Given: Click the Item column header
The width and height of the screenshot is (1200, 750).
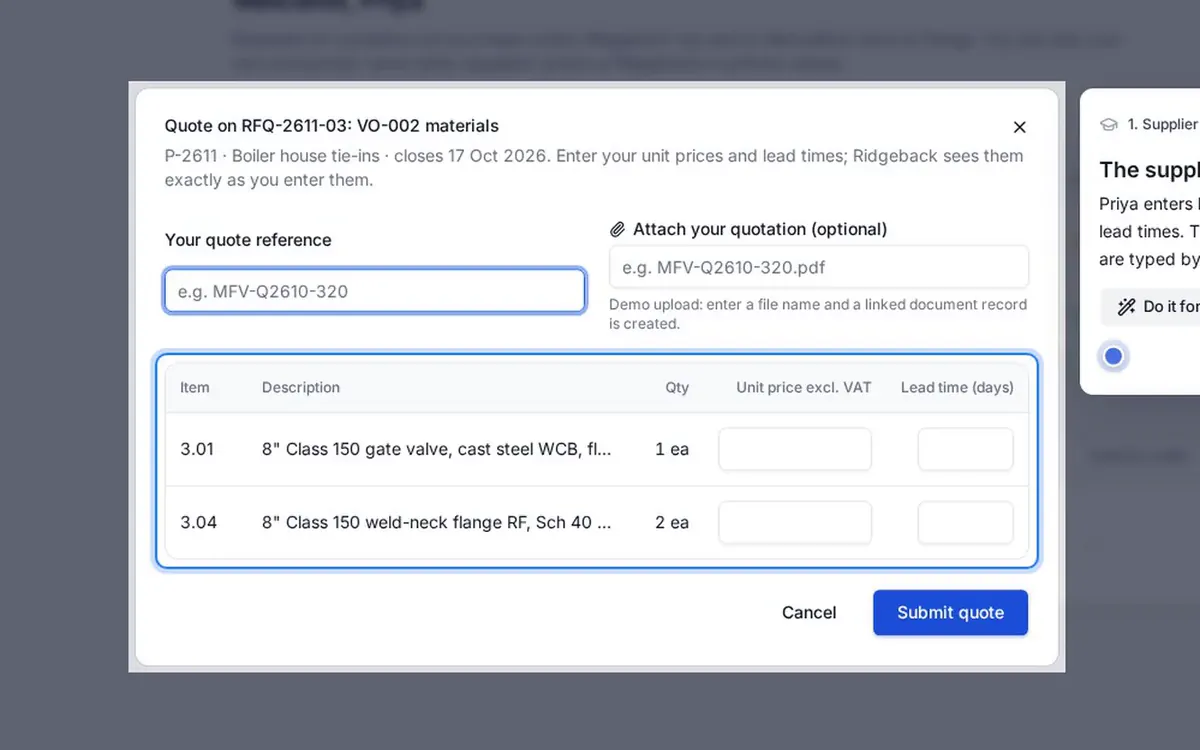Looking at the screenshot, I should [195, 387].
